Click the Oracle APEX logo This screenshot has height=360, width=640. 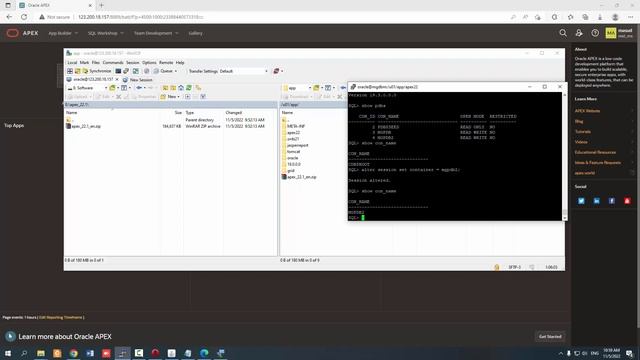tap(22, 33)
